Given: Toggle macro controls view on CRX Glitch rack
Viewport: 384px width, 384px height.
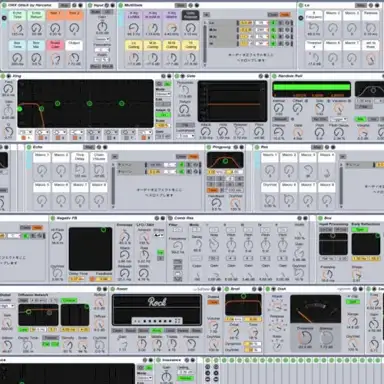Looking at the screenshot, I should click(4, 18).
